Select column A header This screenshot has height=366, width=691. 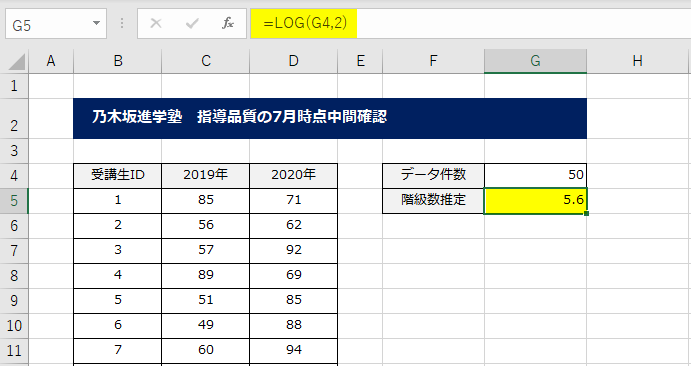51,61
